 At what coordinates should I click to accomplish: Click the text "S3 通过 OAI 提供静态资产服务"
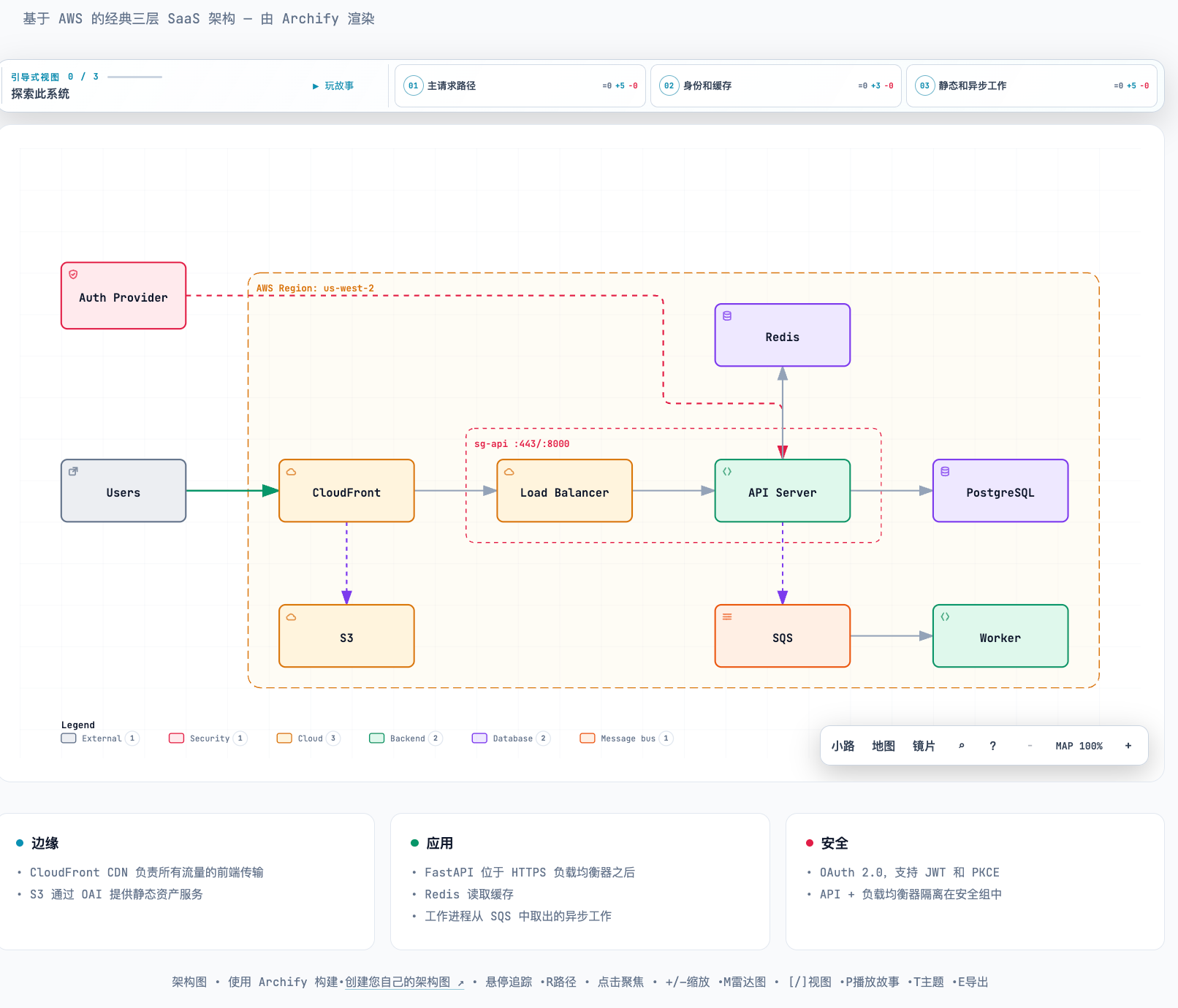pos(116,894)
